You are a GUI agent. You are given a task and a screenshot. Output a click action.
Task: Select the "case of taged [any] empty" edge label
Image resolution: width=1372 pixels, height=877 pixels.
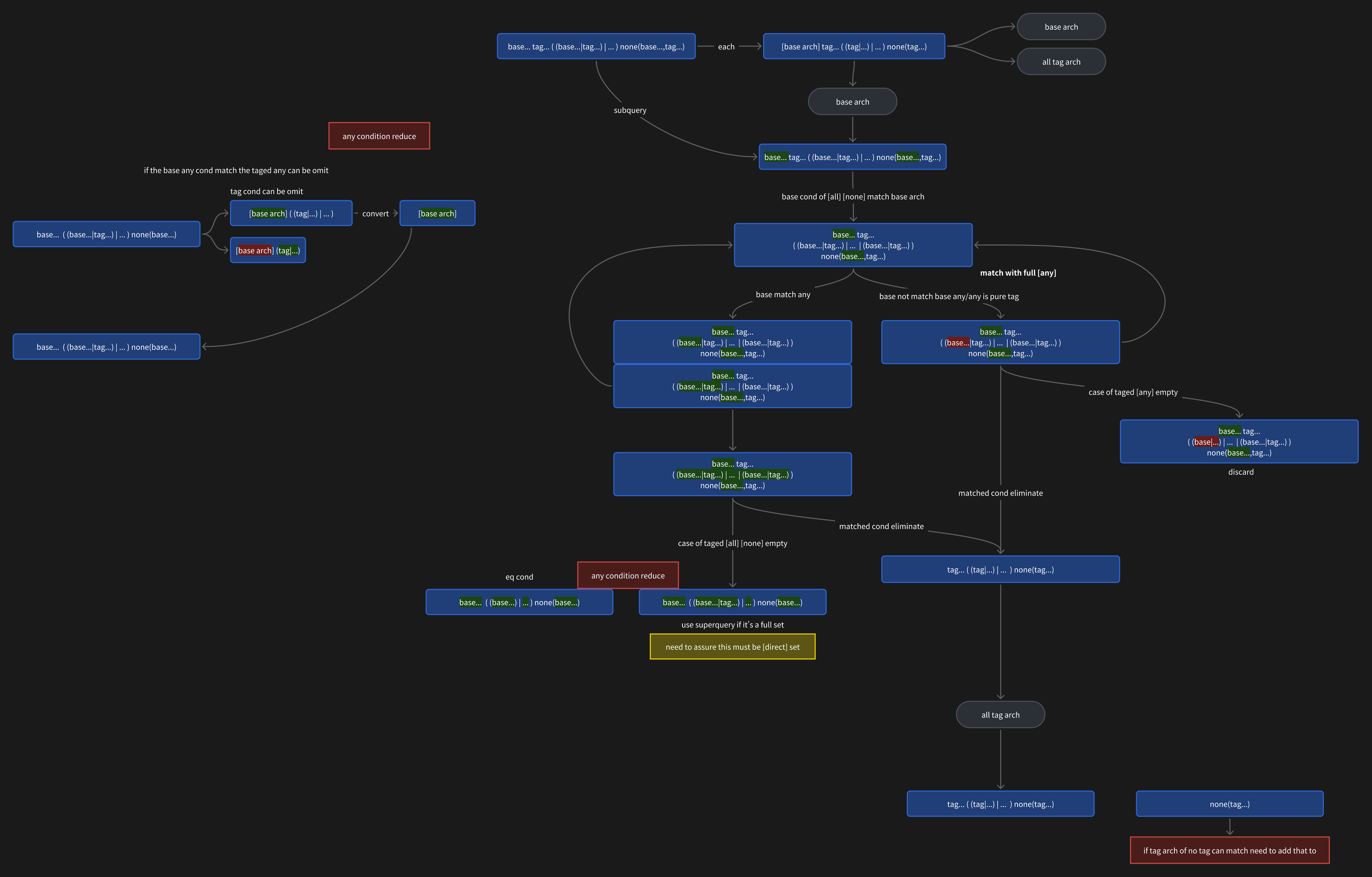1133,392
